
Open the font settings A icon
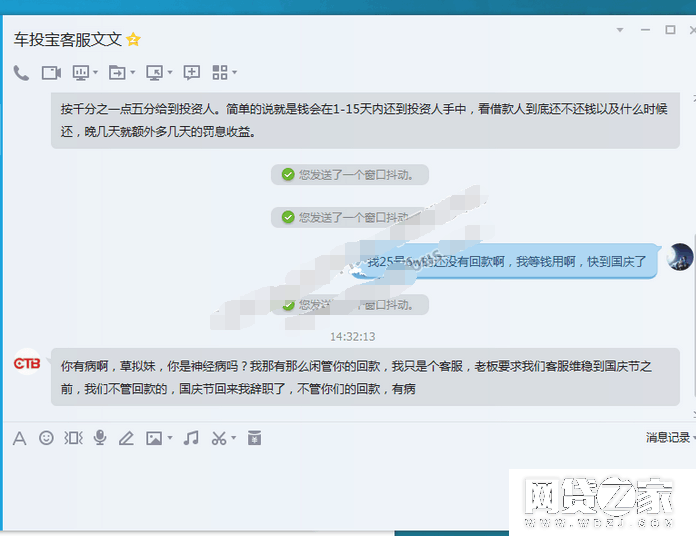click(x=20, y=439)
